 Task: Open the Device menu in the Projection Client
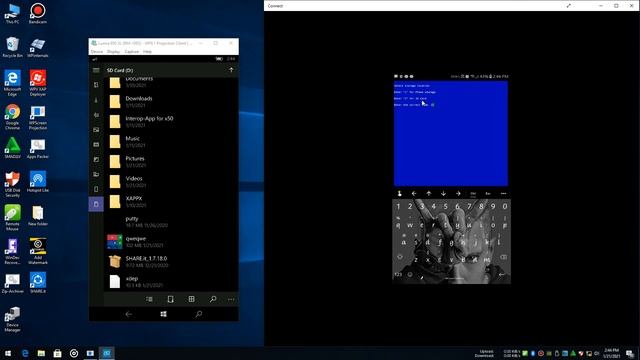pyautogui.click(x=97, y=52)
